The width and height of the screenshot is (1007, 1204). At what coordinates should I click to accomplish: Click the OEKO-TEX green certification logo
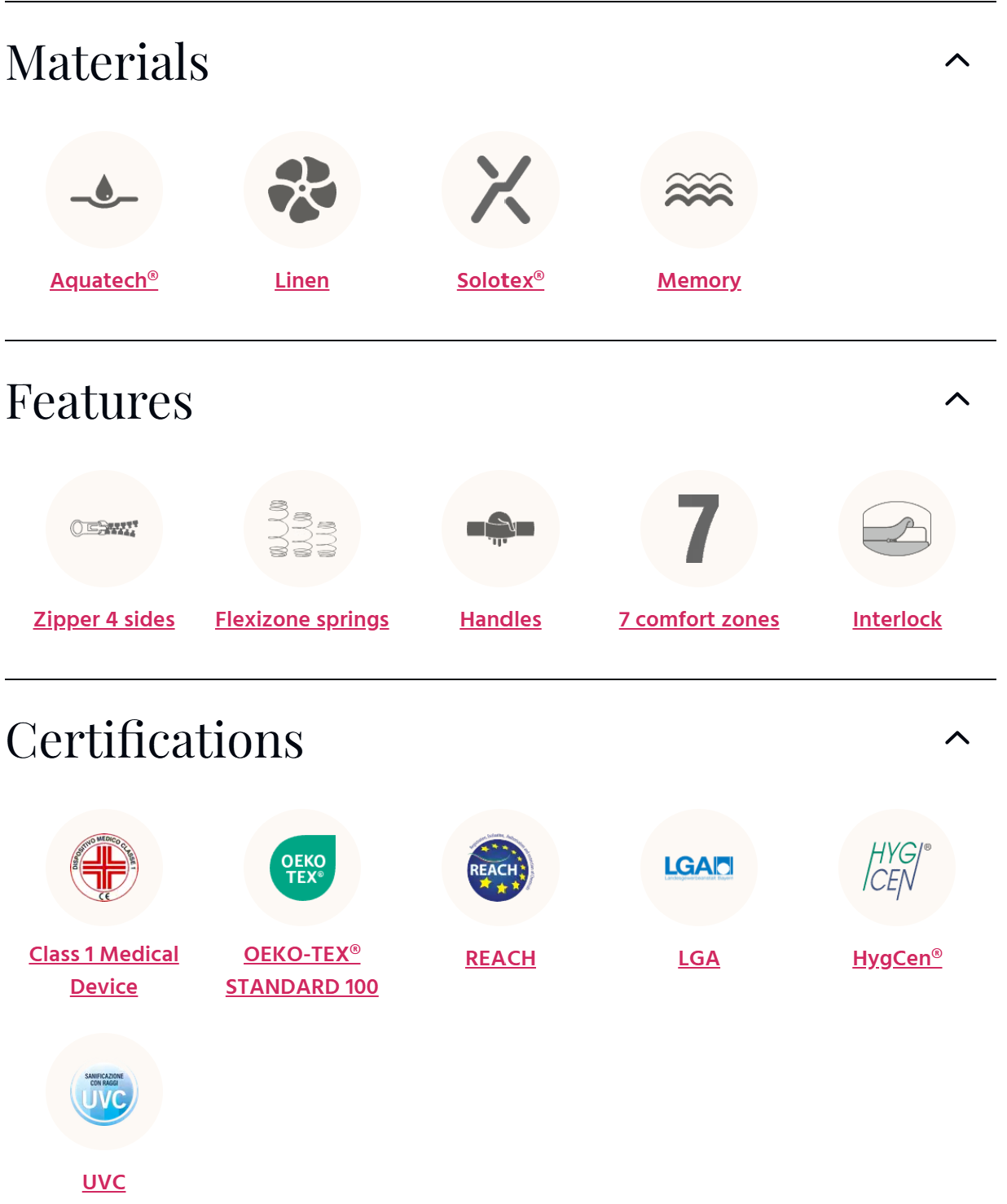click(x=302, y=868)
